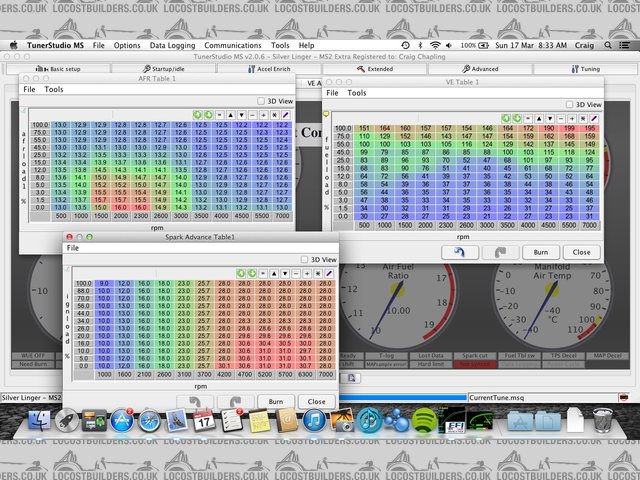Screen dimensions: 640x480
Task: Open the Data Logging menu
Action: [x=172, y=45]
